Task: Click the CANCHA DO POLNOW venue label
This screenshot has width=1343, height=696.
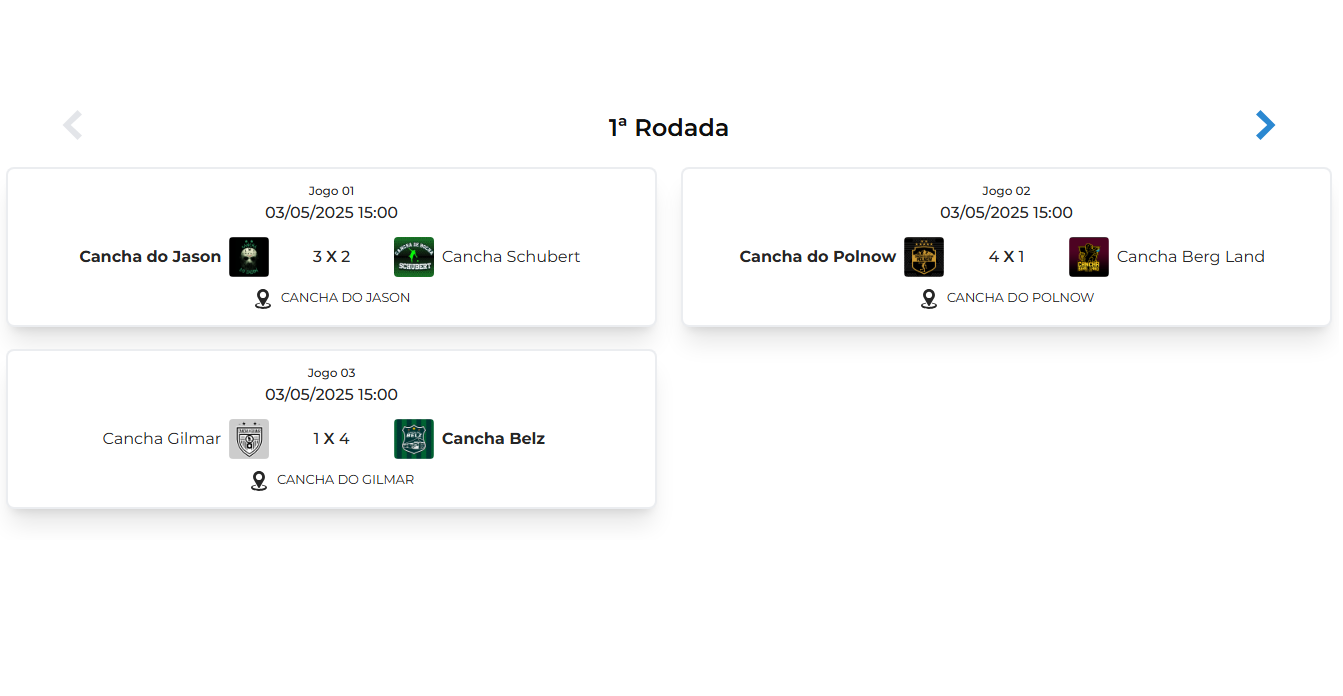Action: click(x=1020, y=298)
